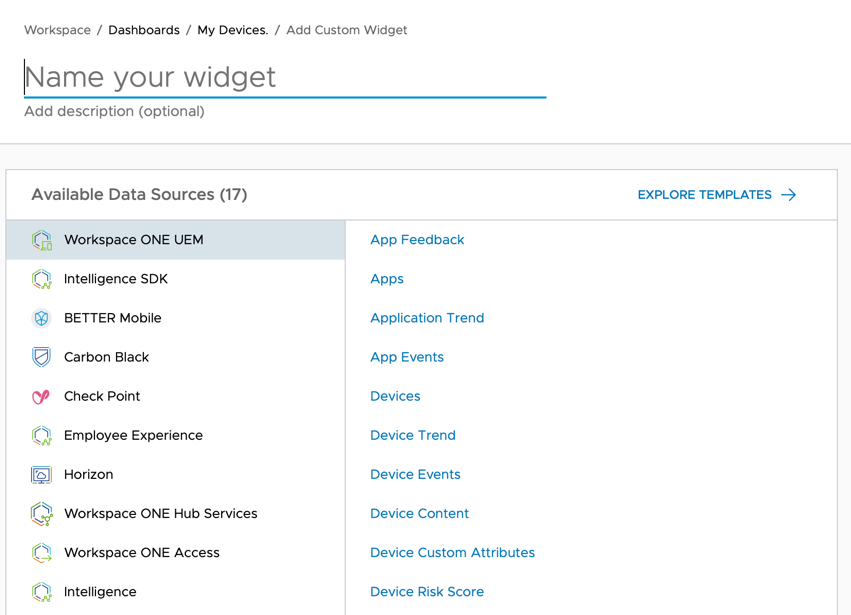This screenshot has width=851, height=615.
Task: Click the Name your widget field
Action: [284, 77]
